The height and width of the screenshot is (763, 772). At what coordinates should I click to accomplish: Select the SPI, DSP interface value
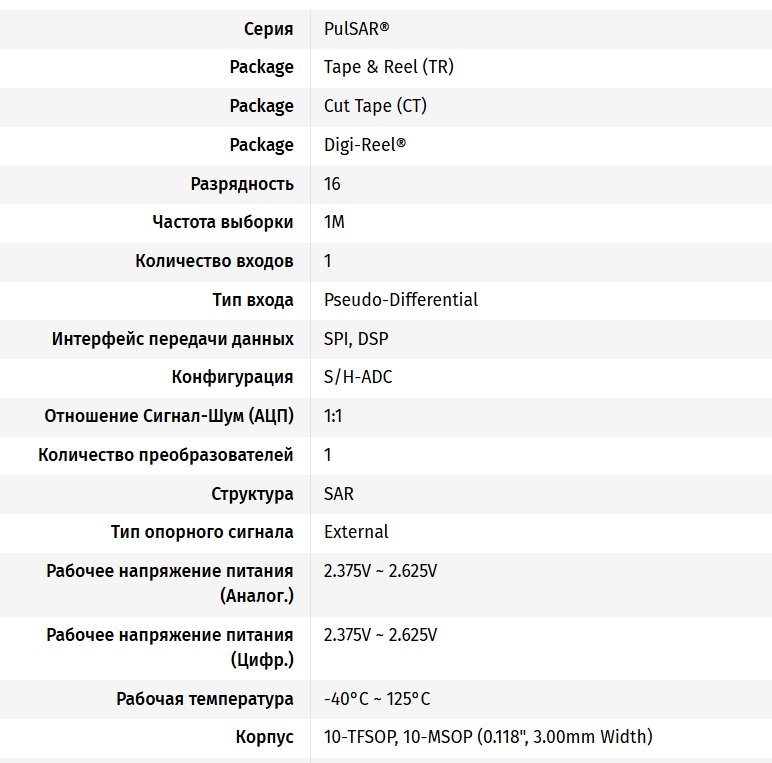tap(356, 339)
